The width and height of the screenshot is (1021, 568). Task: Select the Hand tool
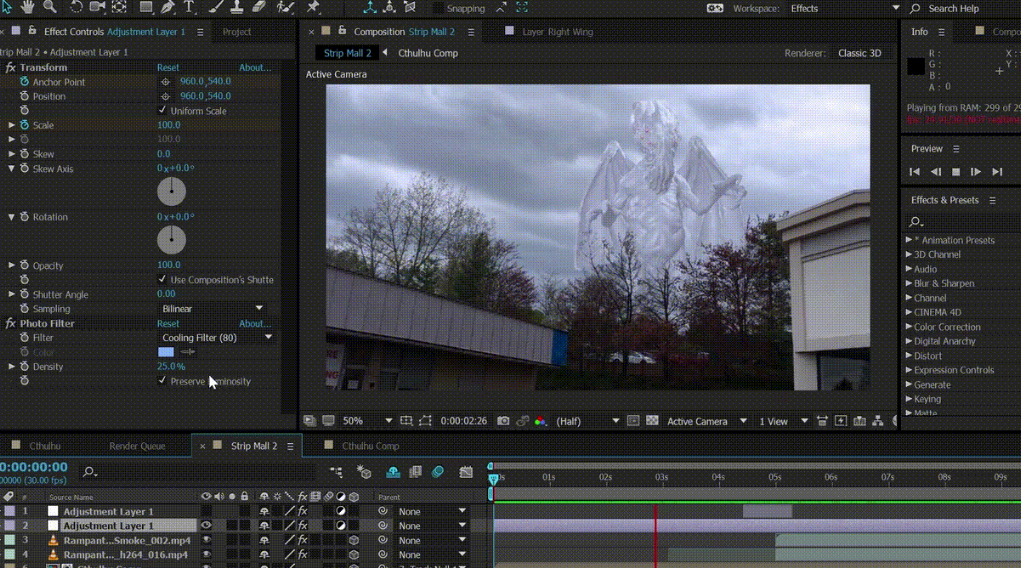tap(28, 7)
